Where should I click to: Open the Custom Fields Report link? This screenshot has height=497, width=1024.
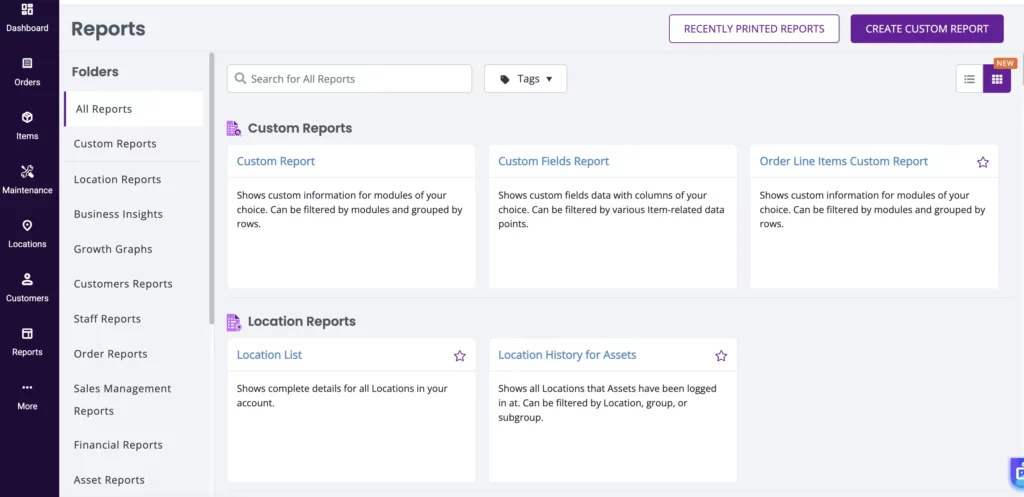553,161
